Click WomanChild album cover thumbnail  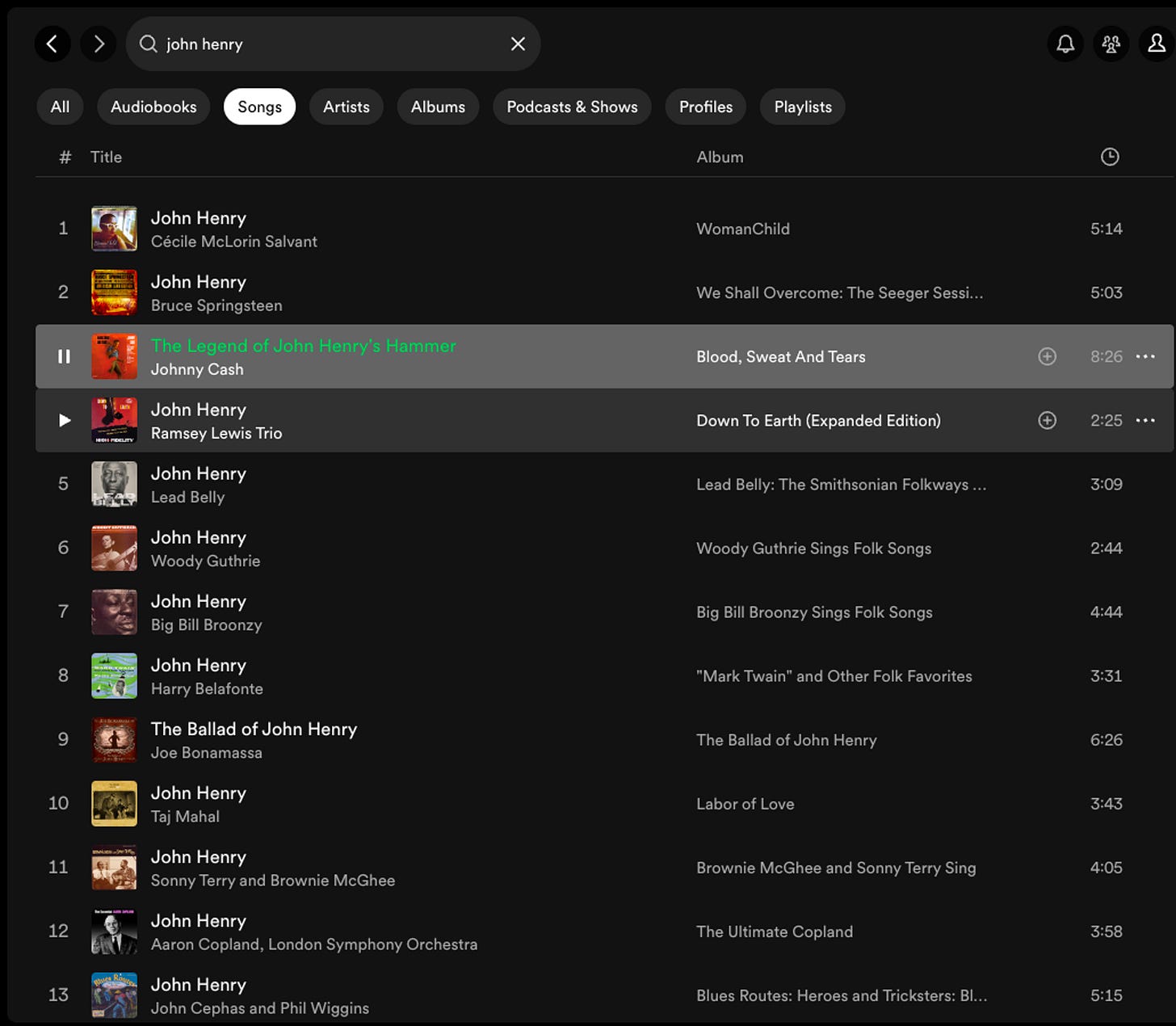[114, 229]
